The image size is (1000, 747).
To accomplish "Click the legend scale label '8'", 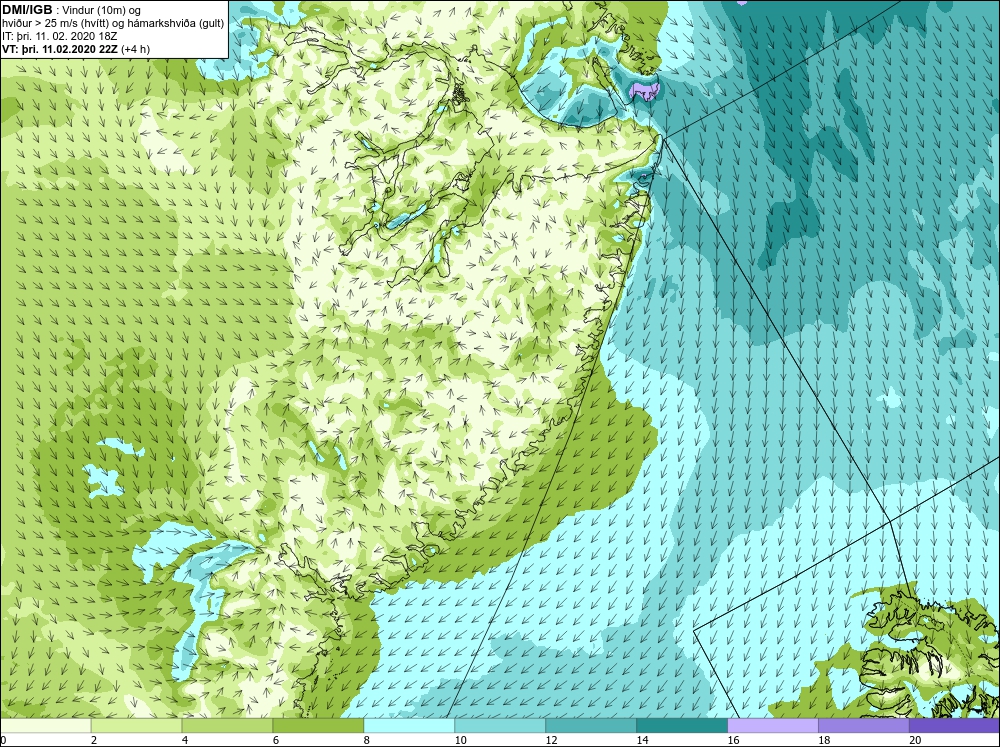I will tap(367, 740).
